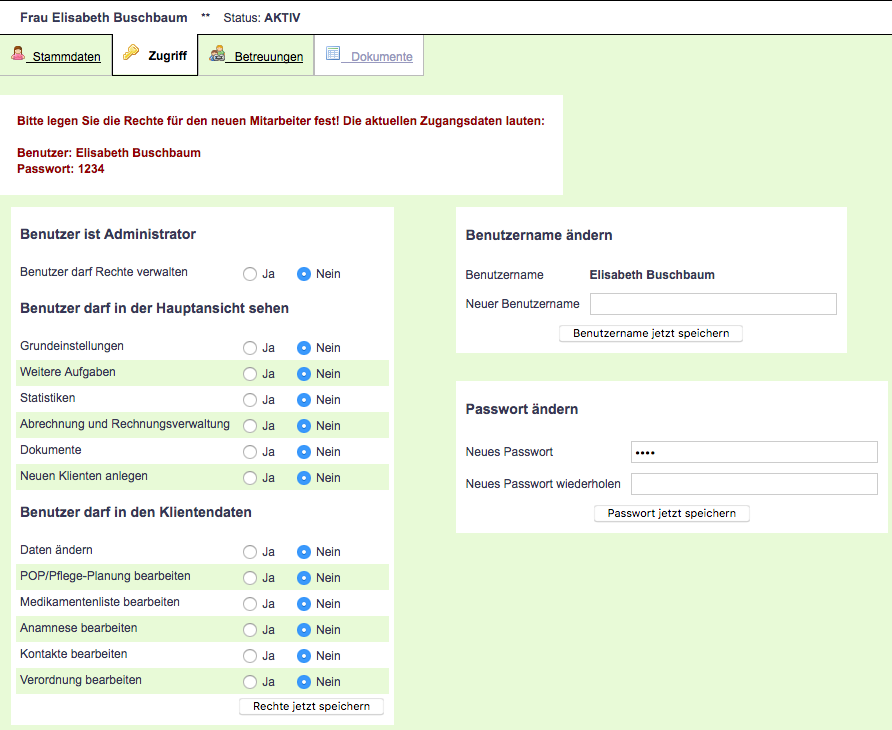The image size is (892, 730).
Task: Click Benutzername jetzt speichern button
Action: point(650,333)
